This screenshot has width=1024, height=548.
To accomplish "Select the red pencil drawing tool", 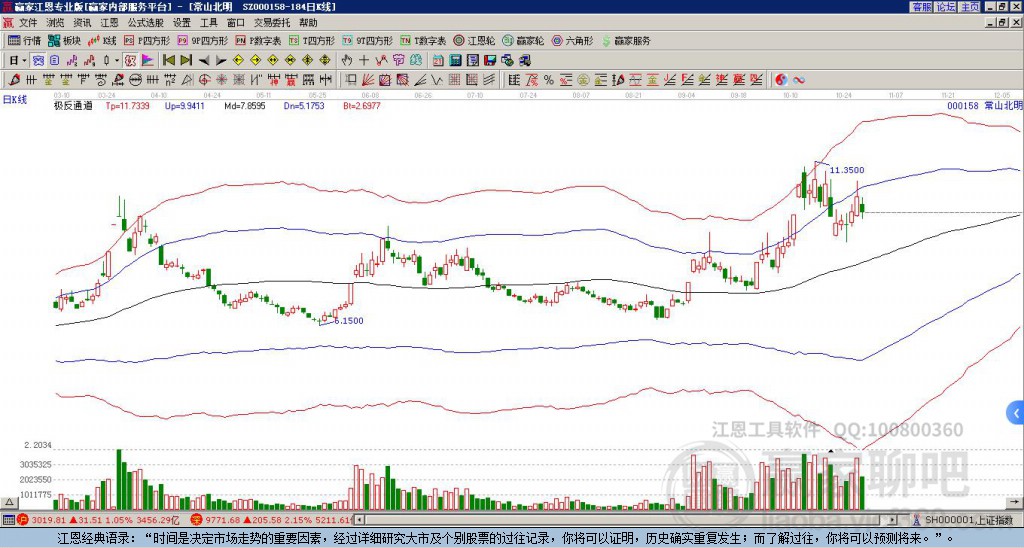I will [14, 80].
